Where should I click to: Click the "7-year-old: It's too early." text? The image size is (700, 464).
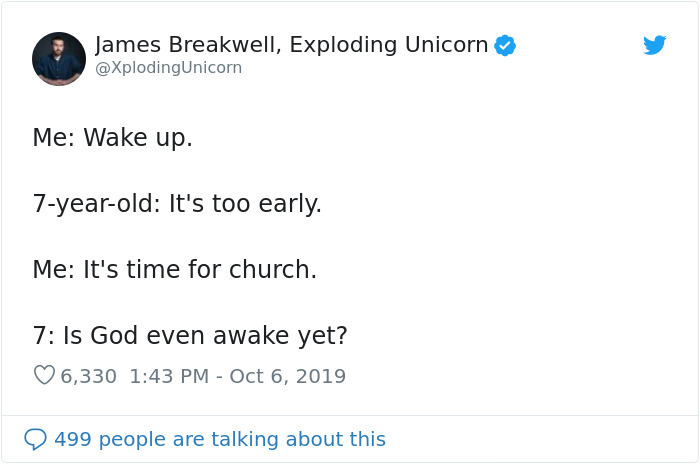coord(177,204)
